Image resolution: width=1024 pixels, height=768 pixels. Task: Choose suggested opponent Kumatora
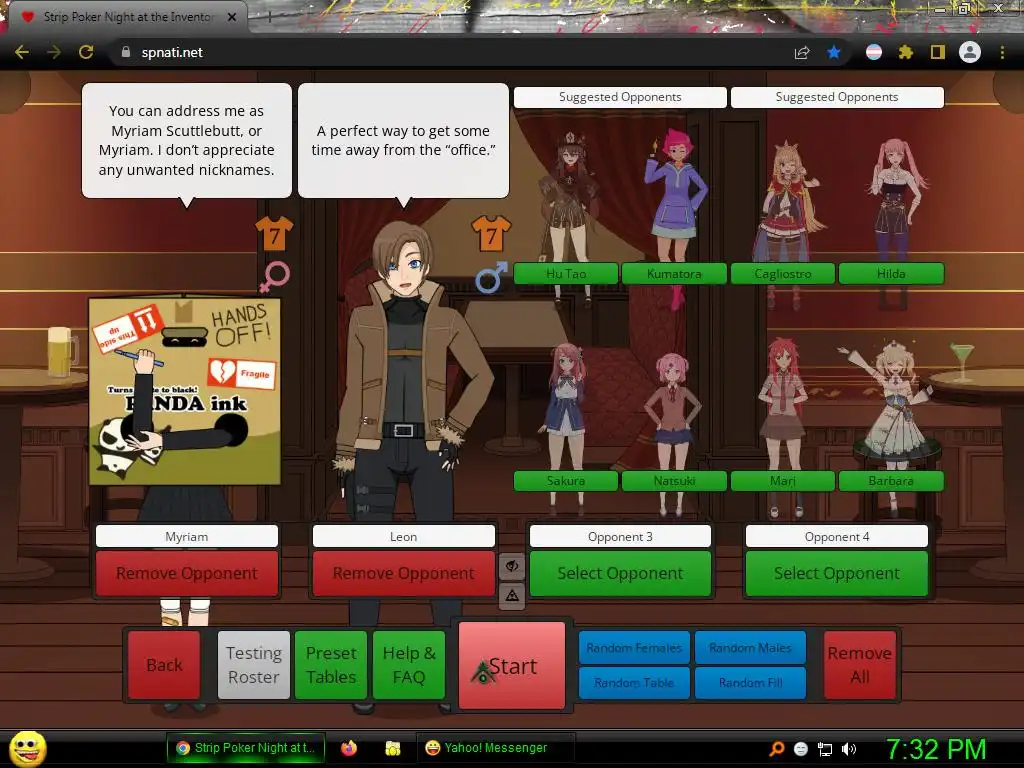[x=674, y=274]
